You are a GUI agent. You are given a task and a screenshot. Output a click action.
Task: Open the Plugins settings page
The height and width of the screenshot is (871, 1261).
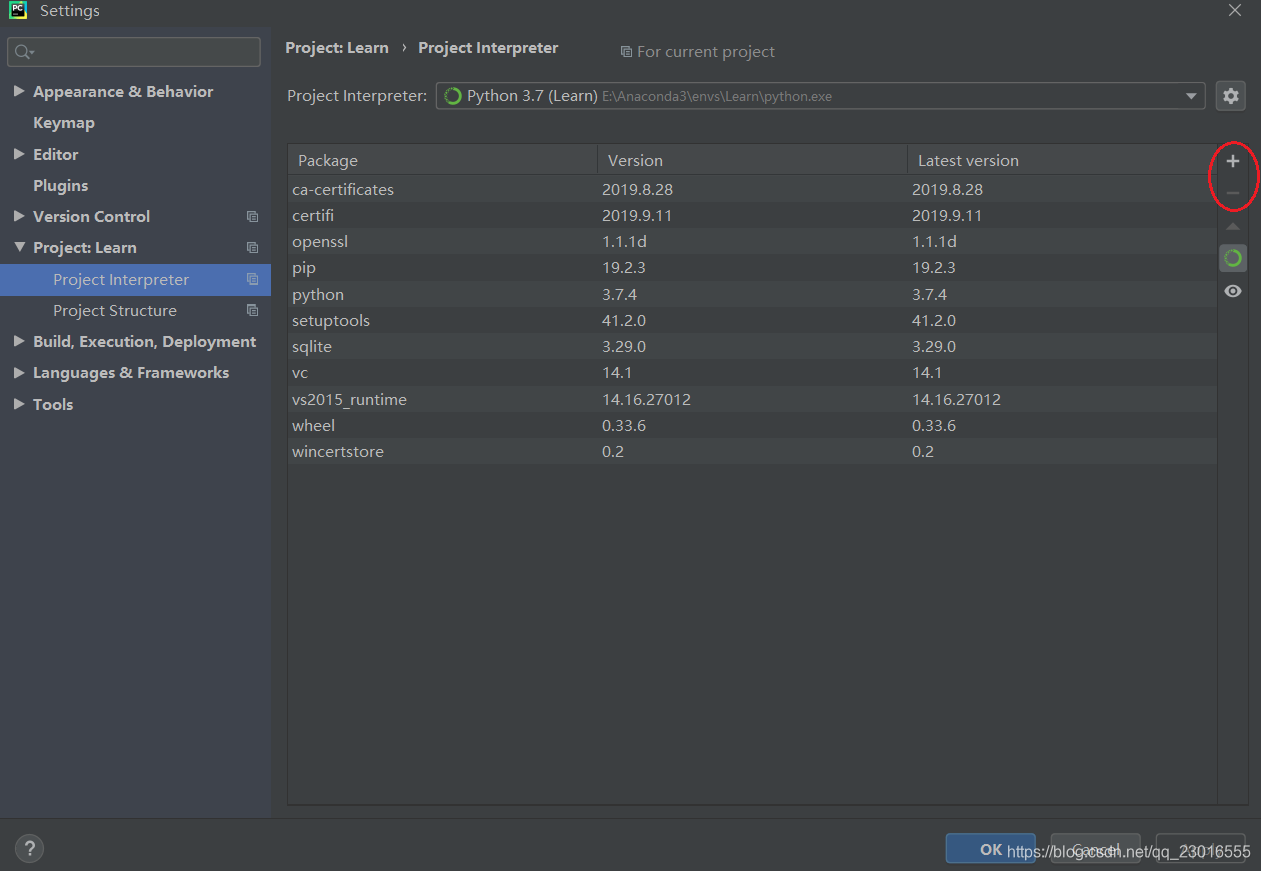click(x=60, y=186)
